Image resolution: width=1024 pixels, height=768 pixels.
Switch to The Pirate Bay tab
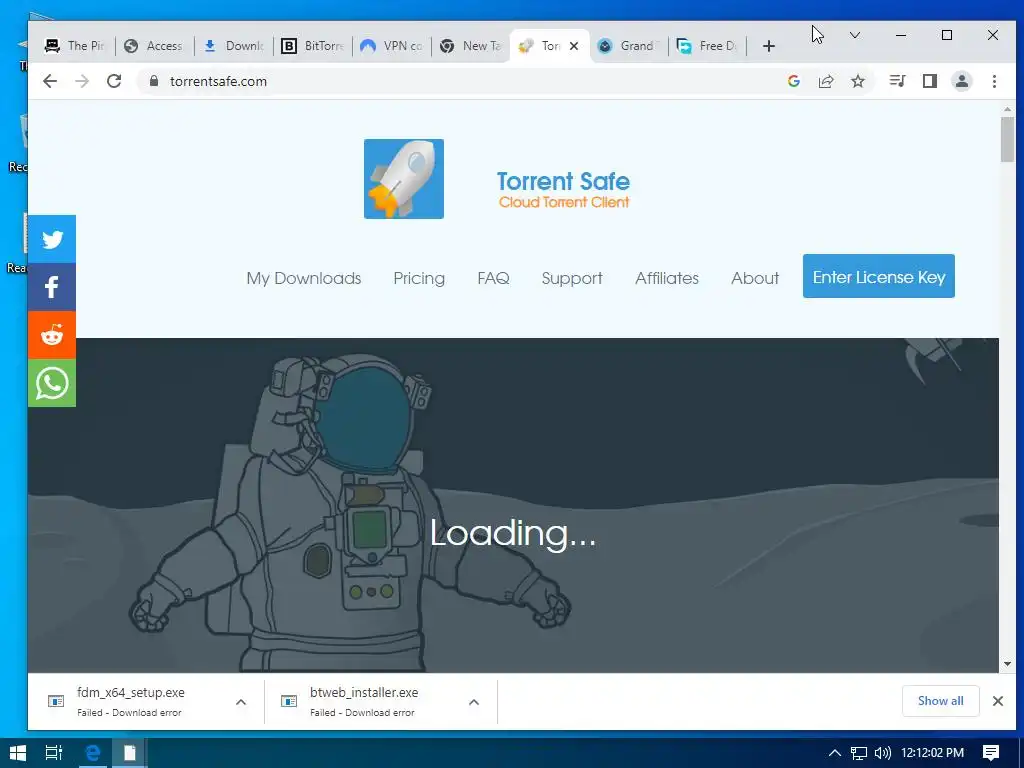(74, 46)
